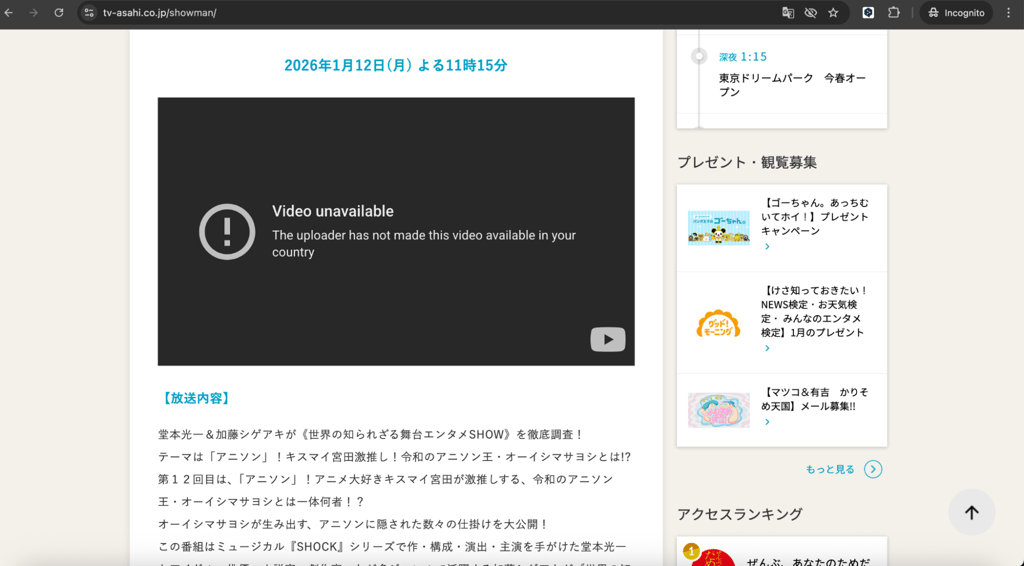This screenshot has width=1024, height=566.
Task: Open ゴーちゃん。あっちむいてホイ！プレゼントキャンペーン link
Action: 815,217
